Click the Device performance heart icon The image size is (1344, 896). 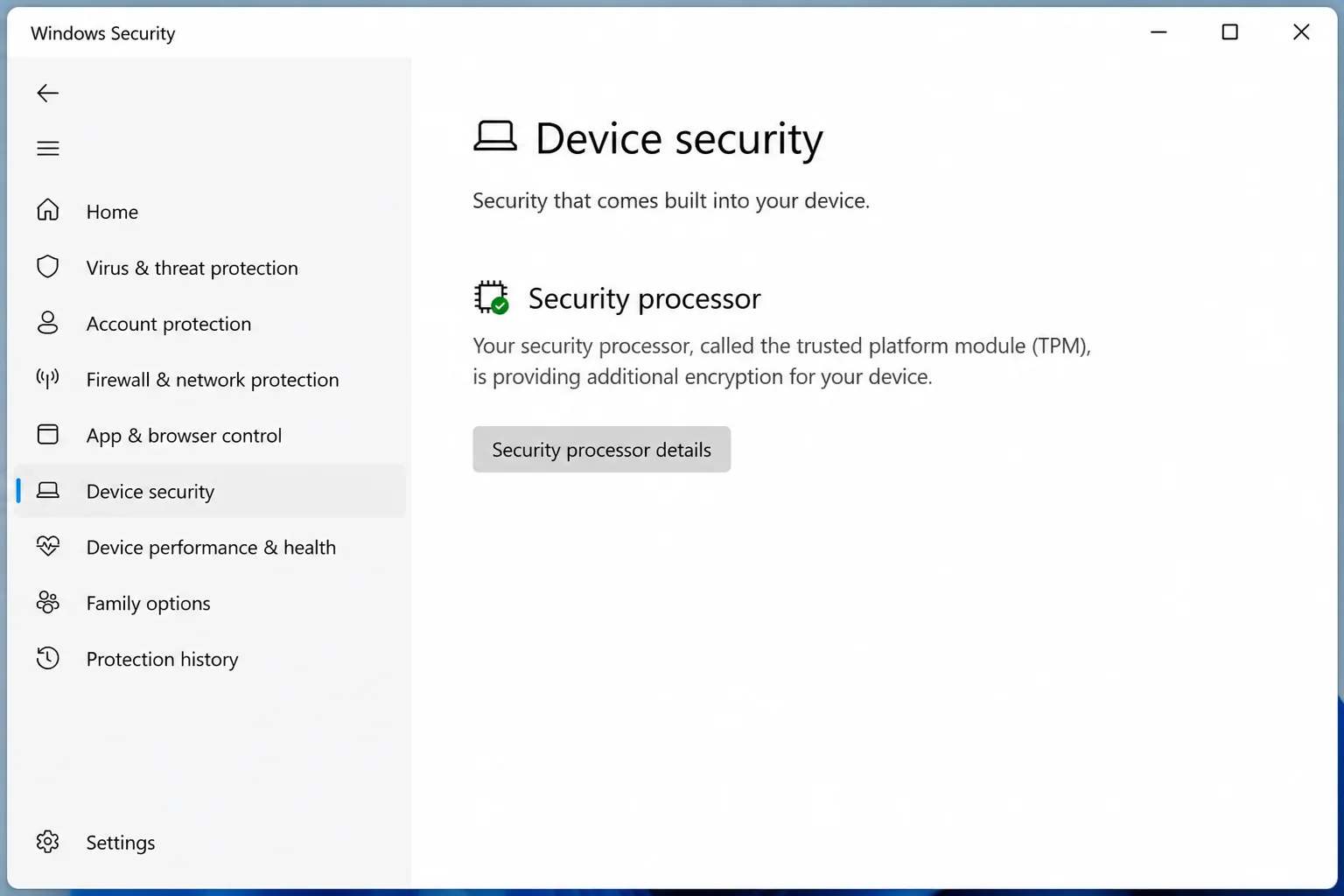48,546
